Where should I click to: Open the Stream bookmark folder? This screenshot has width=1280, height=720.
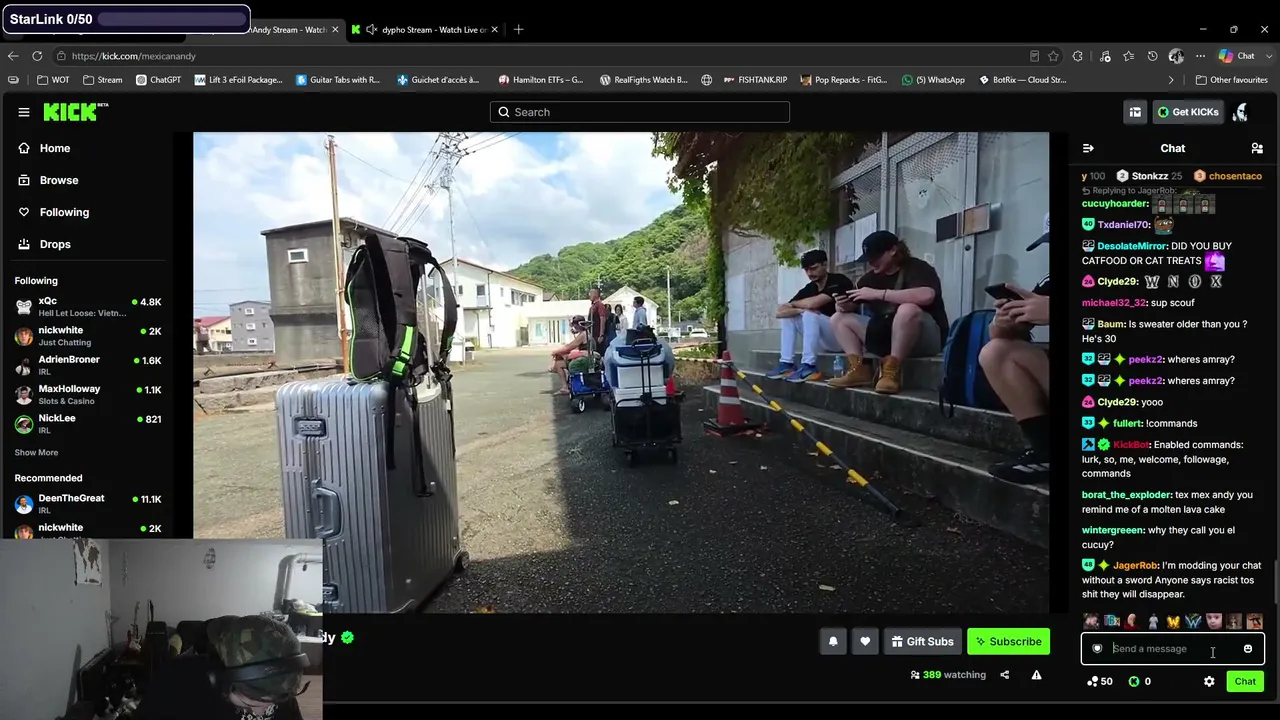point(103,80)
